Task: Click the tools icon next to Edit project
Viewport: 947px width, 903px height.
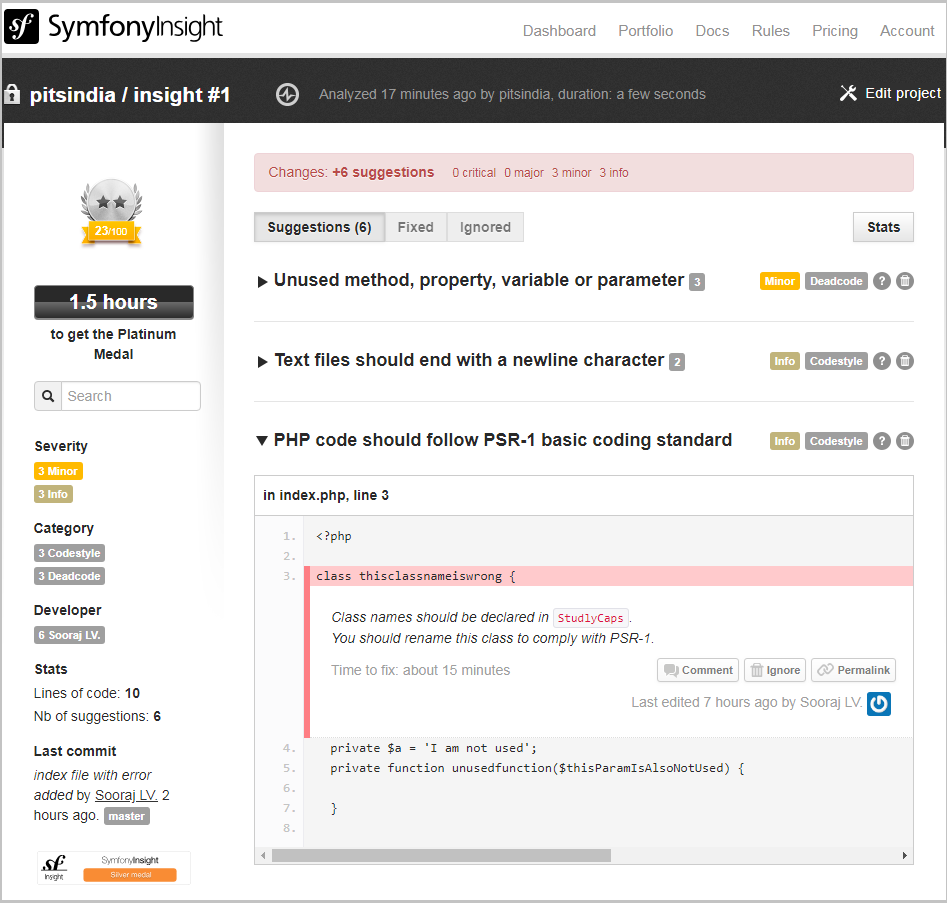Action: (x=848, y=93)
